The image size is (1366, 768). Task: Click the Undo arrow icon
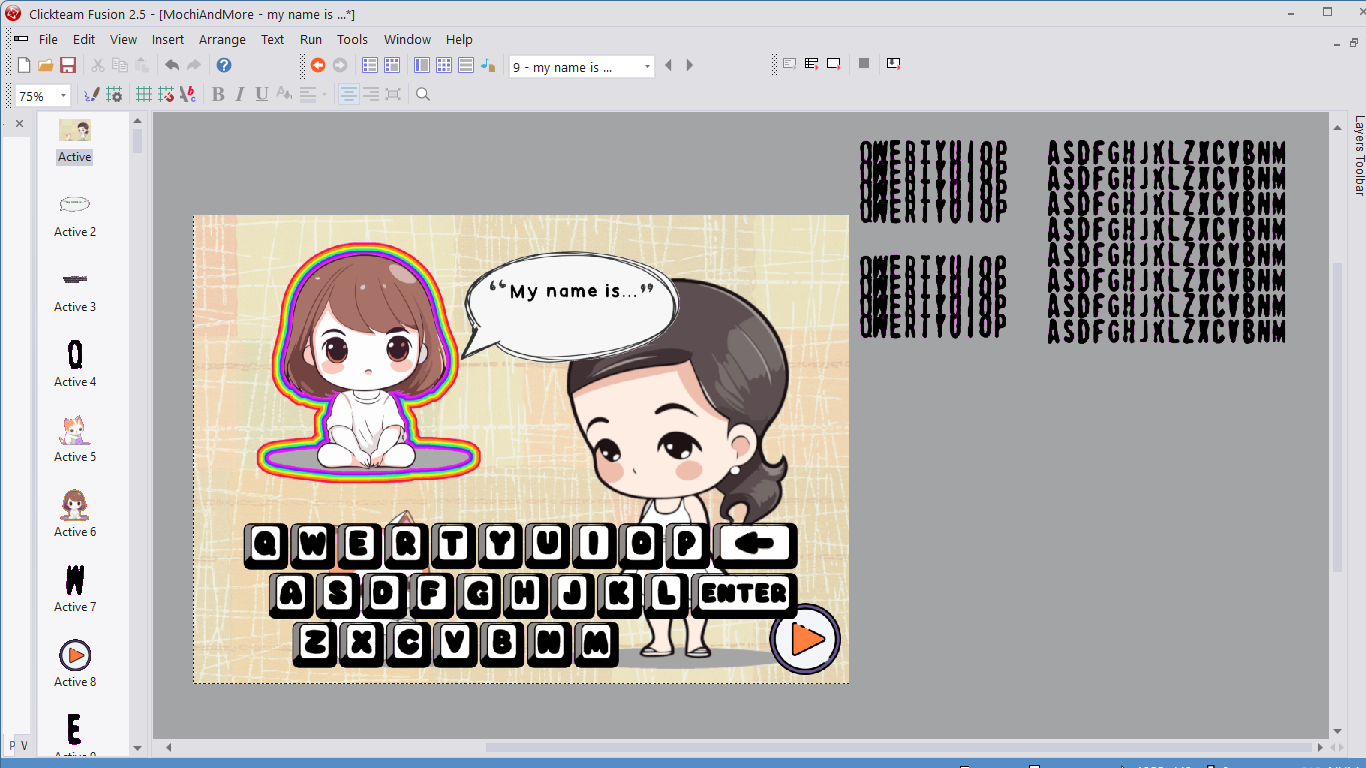tap(172, 65)
